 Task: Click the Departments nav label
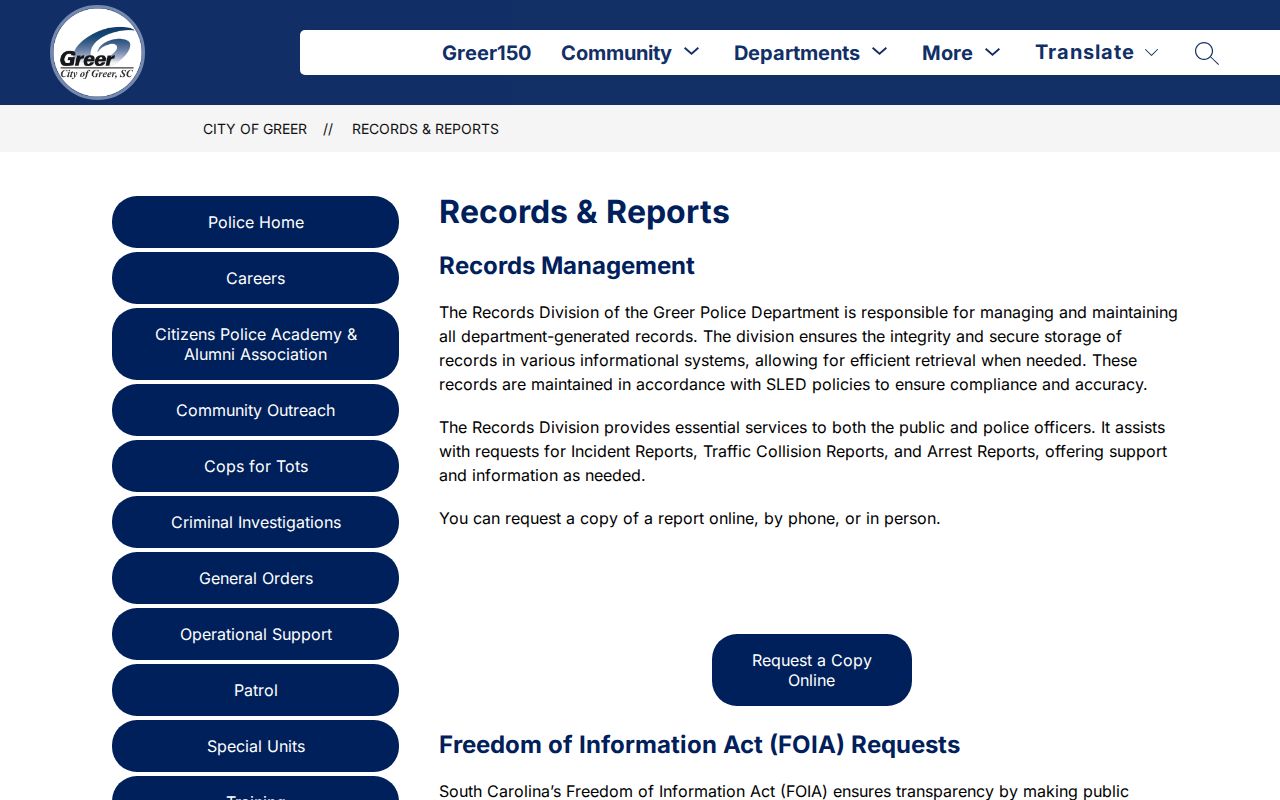[x=797, y=53]
